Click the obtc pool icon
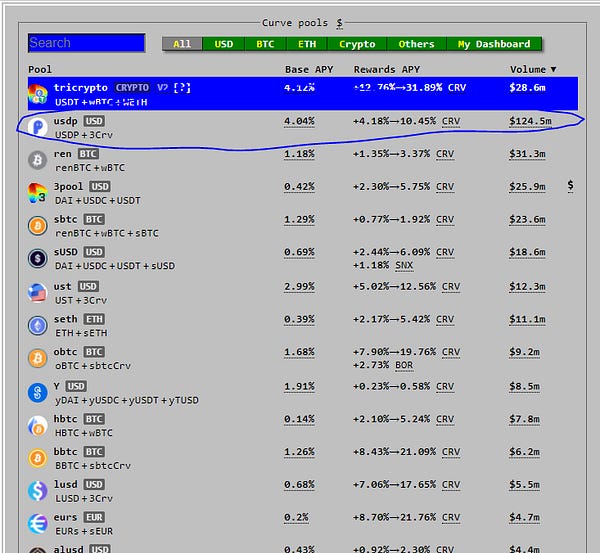The height and width of the screenshot is (553, 600). 38,358
